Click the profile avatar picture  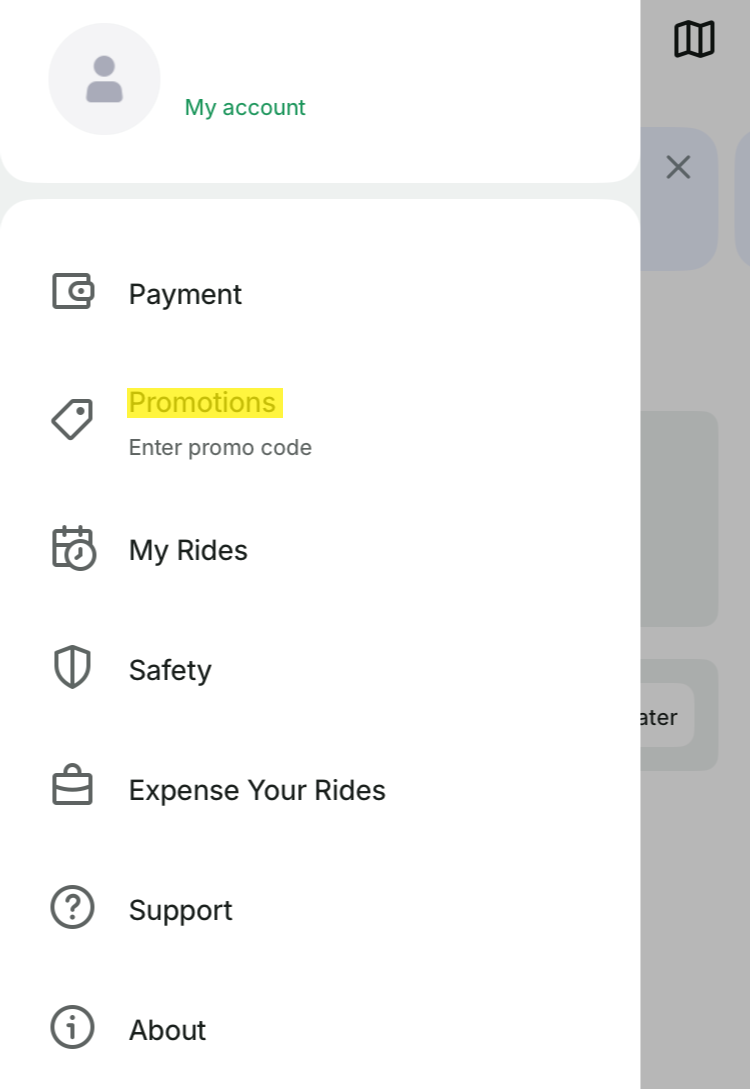point(104,79)
